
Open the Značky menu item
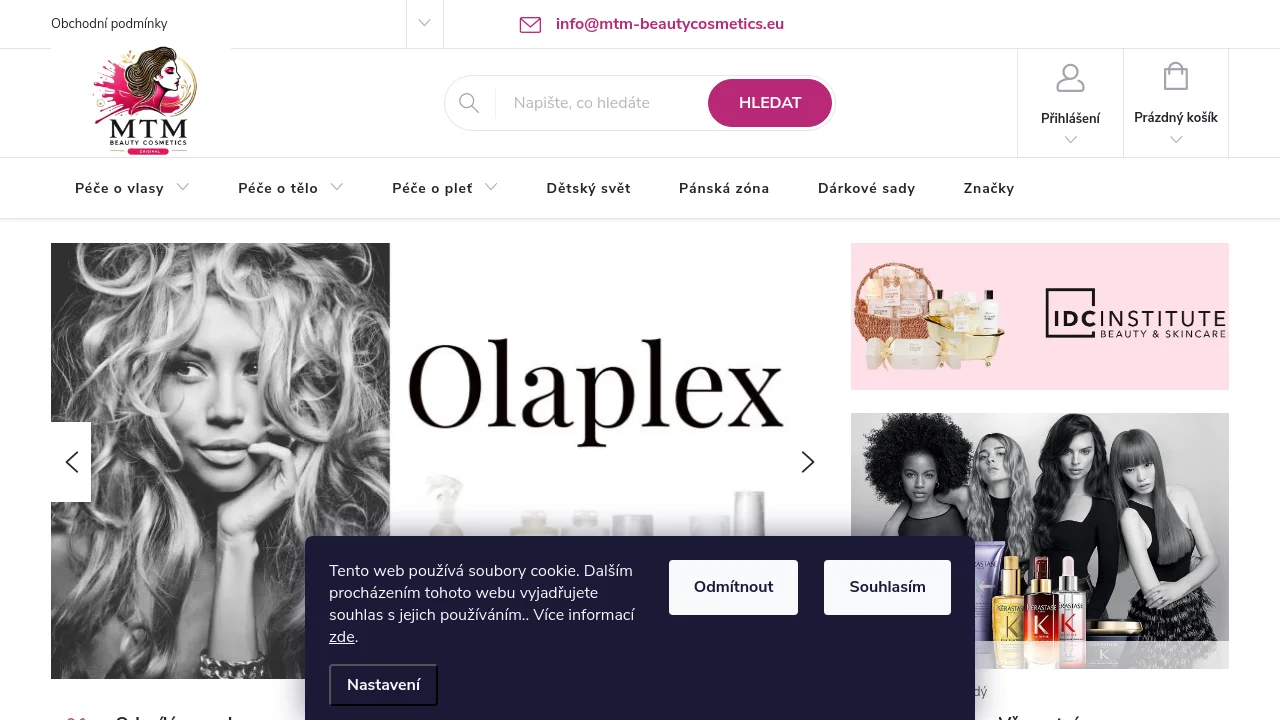point(989,188)
